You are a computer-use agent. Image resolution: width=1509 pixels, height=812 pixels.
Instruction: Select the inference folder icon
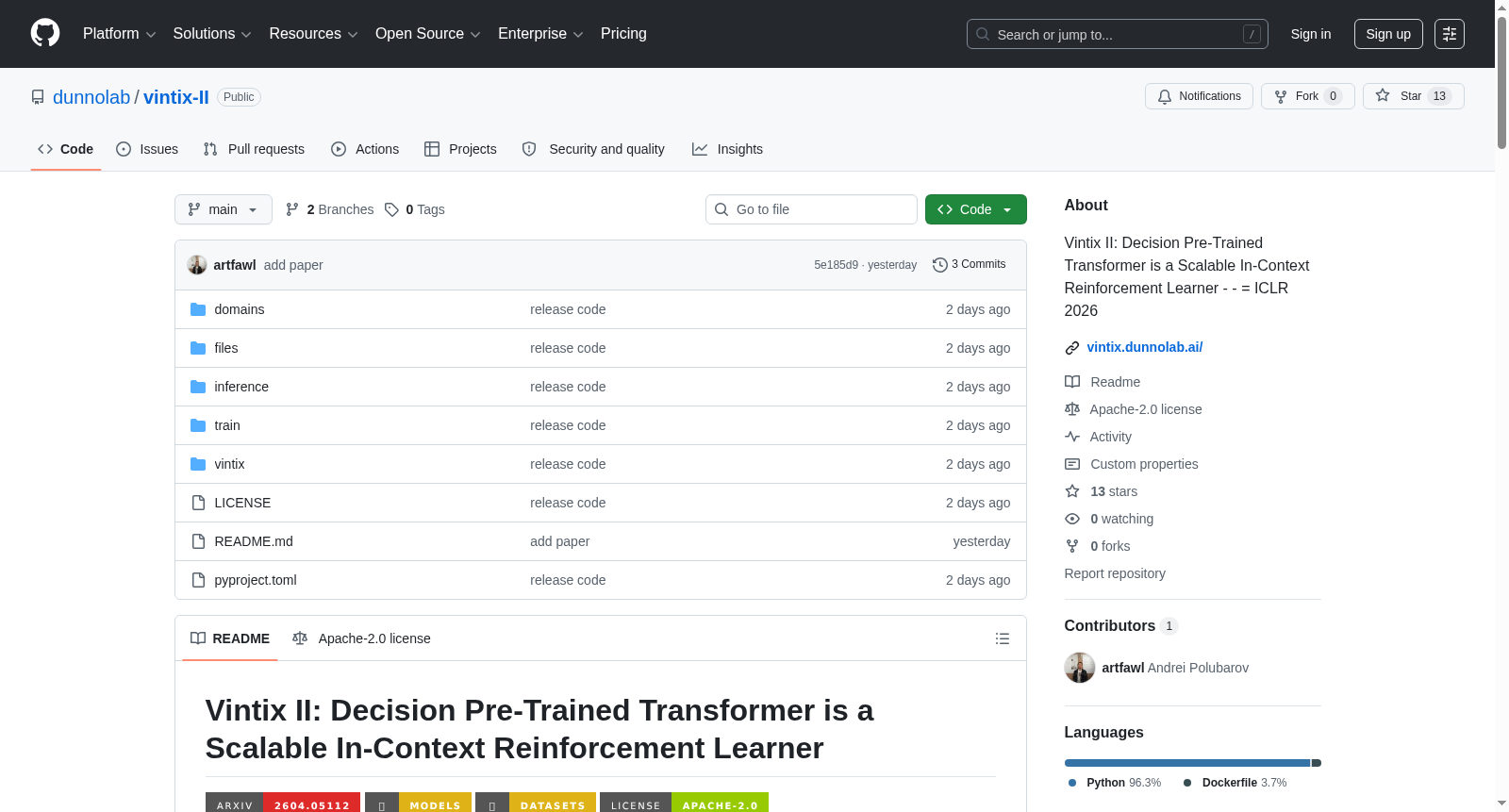198,387
